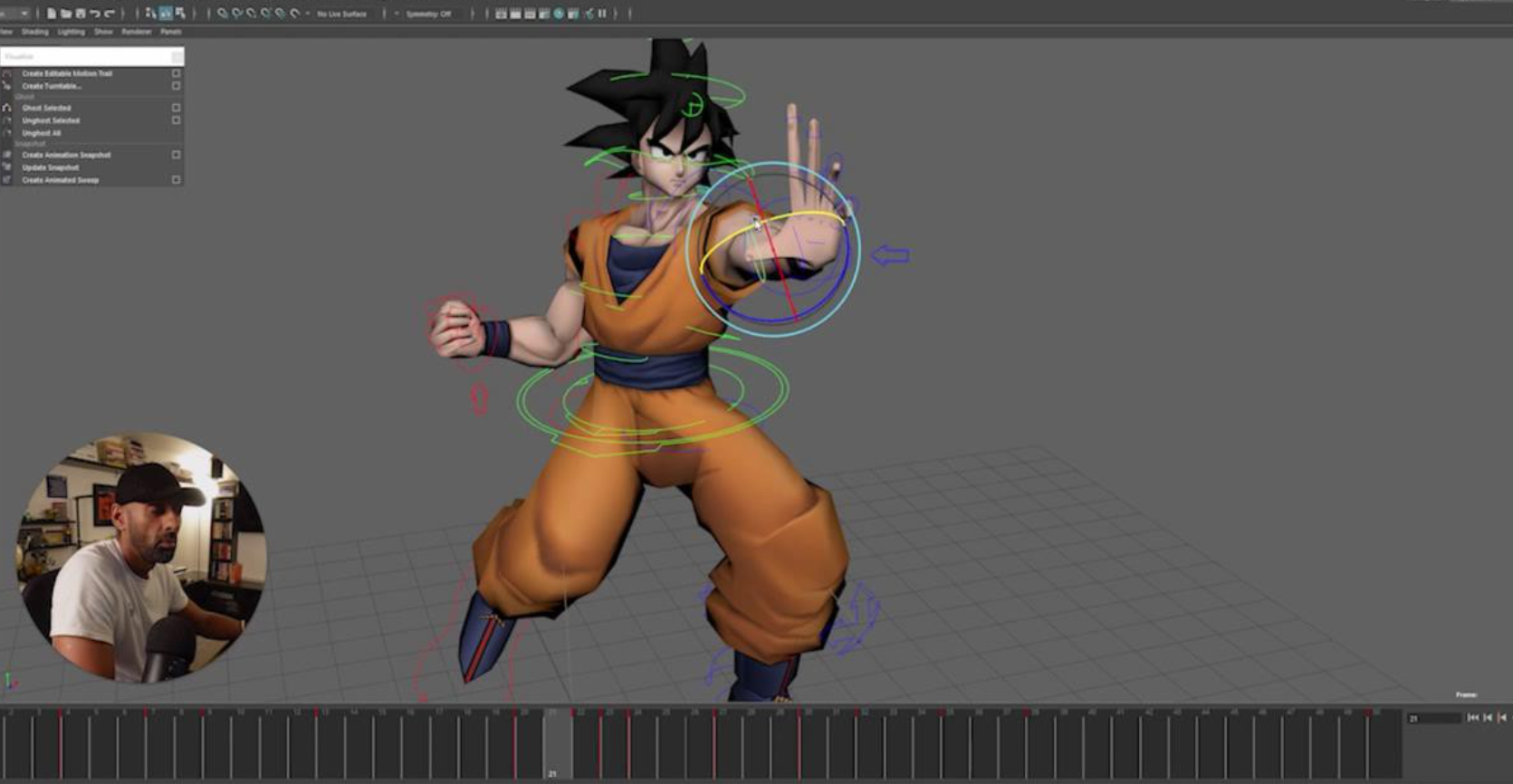Click the Visualize menu title bar
The image size is (1513, 784).
click(91, 56)
